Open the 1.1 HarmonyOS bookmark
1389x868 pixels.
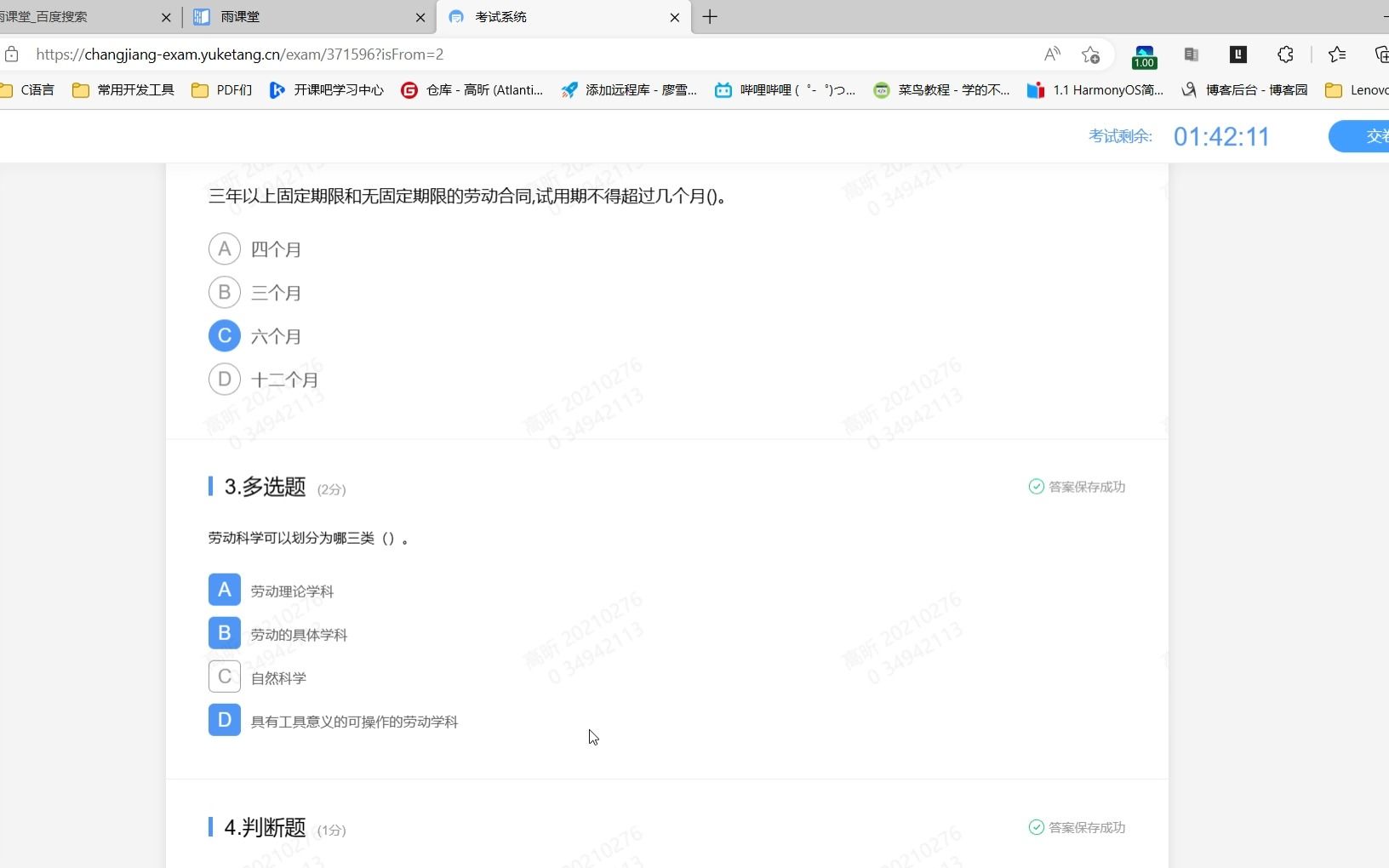click(x=1095, y=89)
